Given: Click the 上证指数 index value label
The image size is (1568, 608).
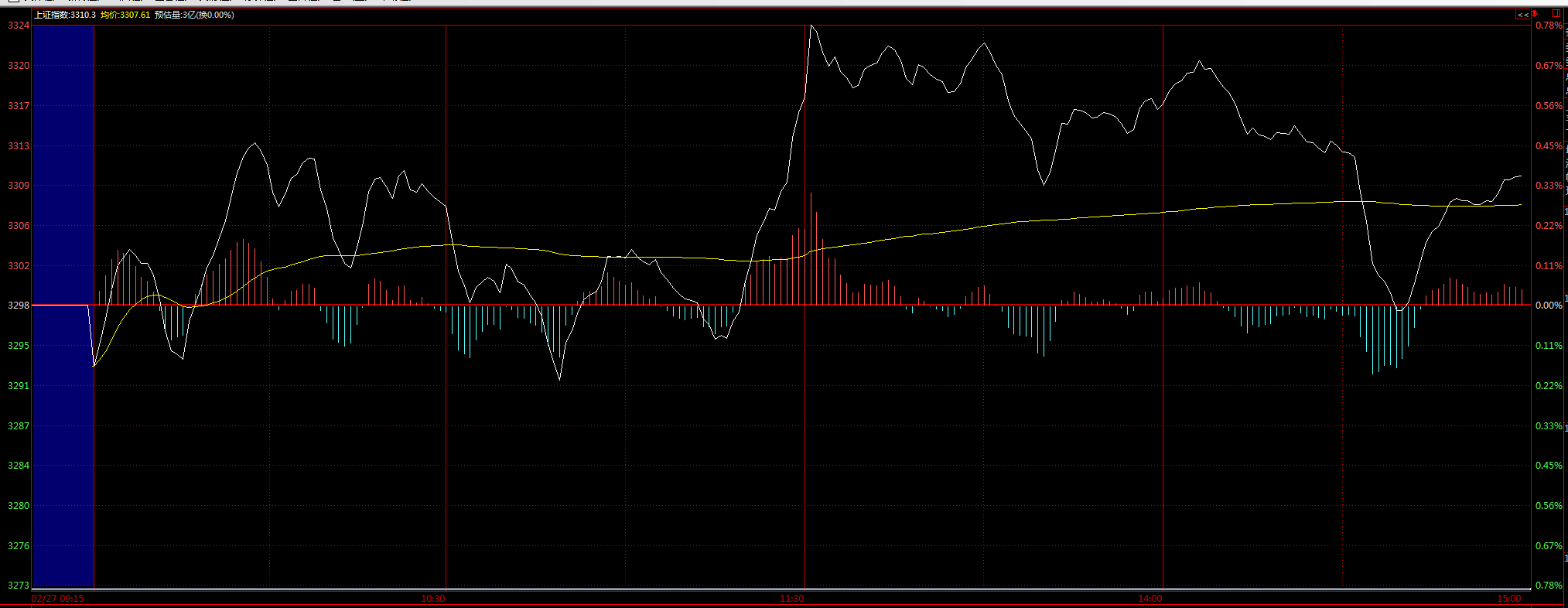Looking at the screenshot, I should click(65, 15).
